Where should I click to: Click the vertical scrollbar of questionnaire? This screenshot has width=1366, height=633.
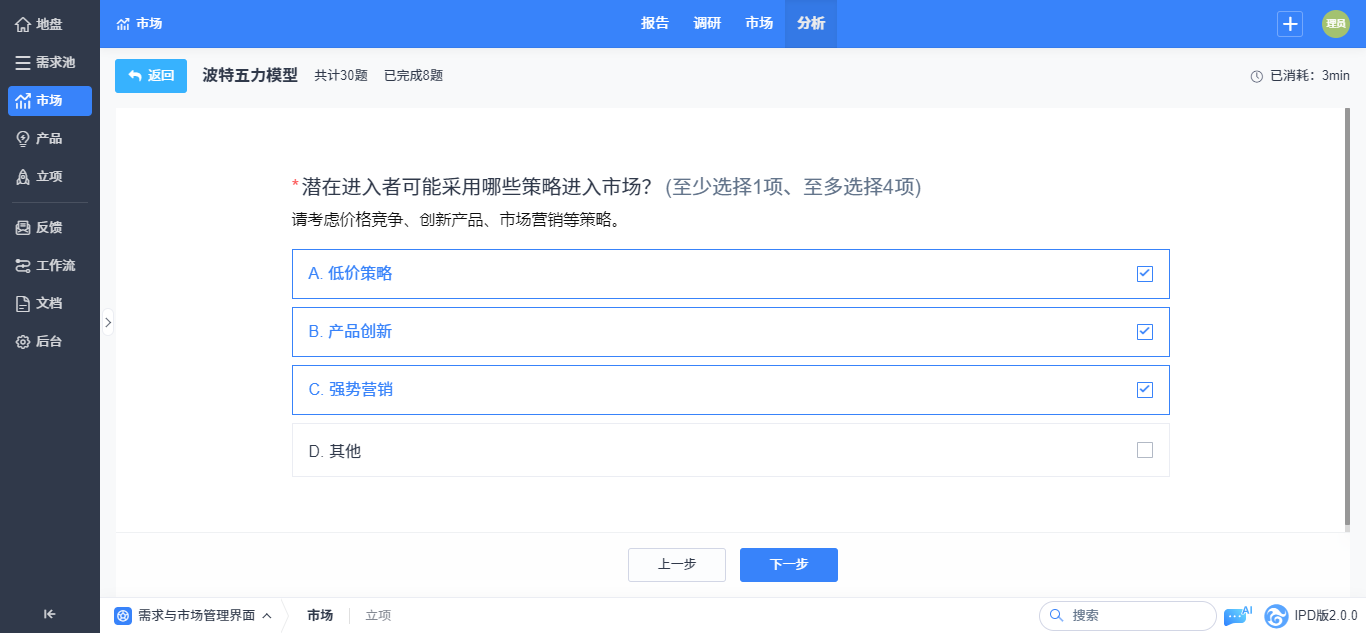point(1346,320)
